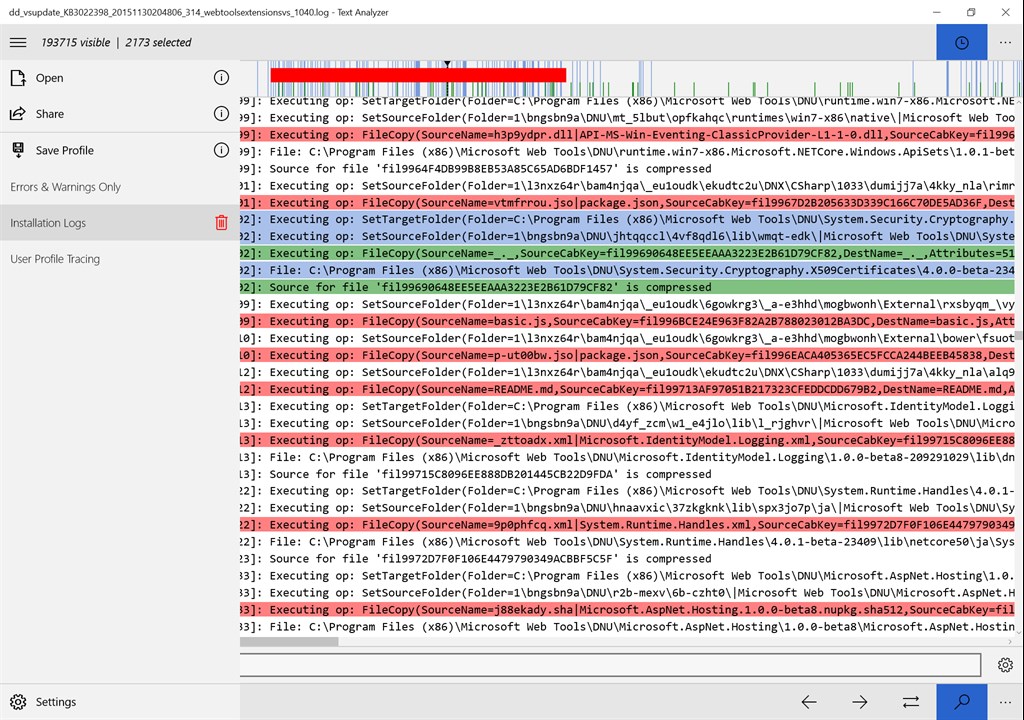The width and height of the screenshot is (1024, 720).
Task: Select green line FileCopy SourceName=_._
Action: click(x=627, y=254)
